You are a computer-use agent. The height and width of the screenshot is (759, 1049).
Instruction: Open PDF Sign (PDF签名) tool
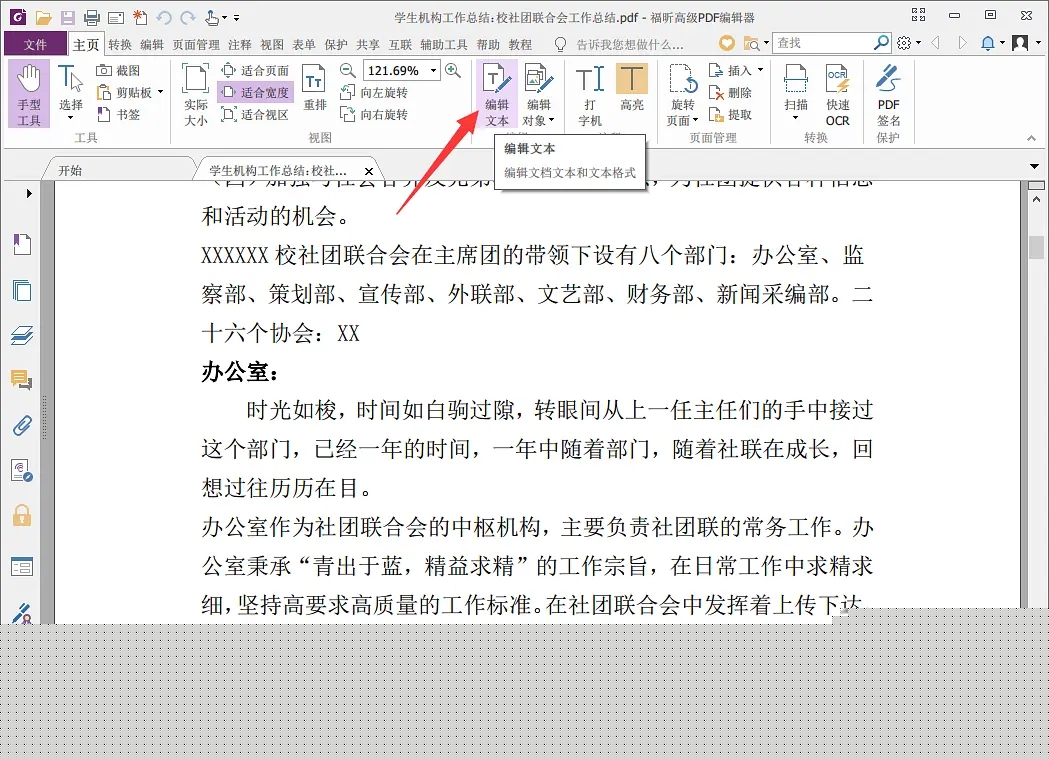pyautogui.click(x=888, y=95)
